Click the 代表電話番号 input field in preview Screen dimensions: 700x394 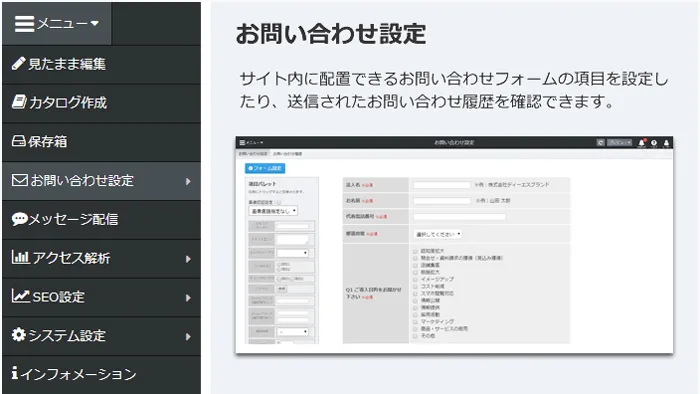(459, 217)
